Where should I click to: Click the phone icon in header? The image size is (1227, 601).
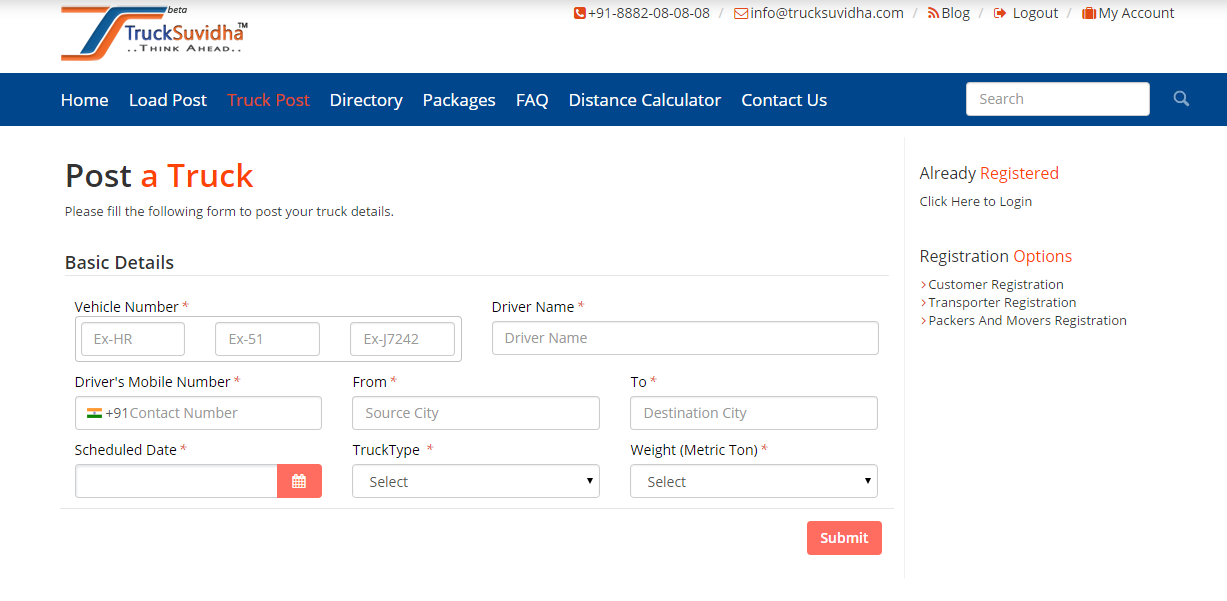click(x=579, y=14)
